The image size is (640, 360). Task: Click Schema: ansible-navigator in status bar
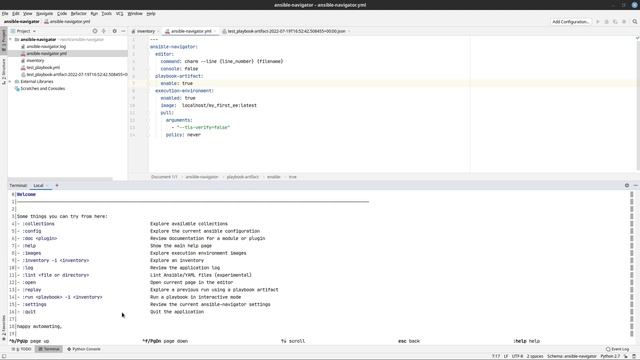click(x=572, y=356)
